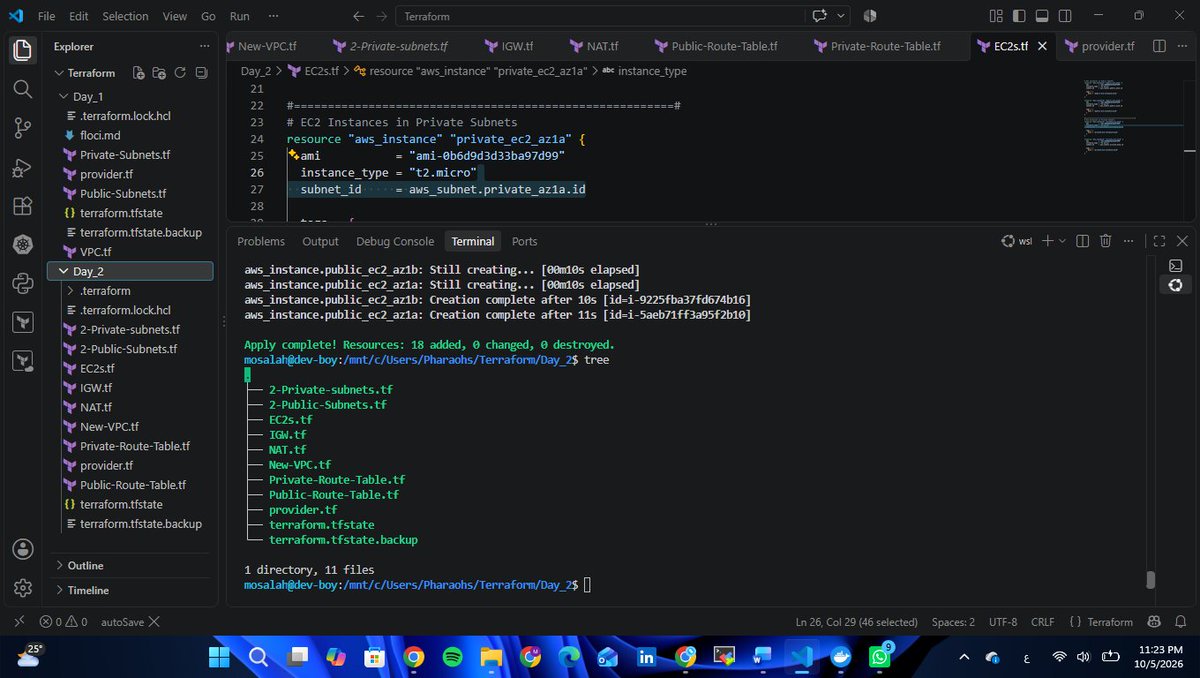This screenshot has width=1200, height=678.
Task: Change encoding via UTF-8 indicator
Action: click(1002, 621)
